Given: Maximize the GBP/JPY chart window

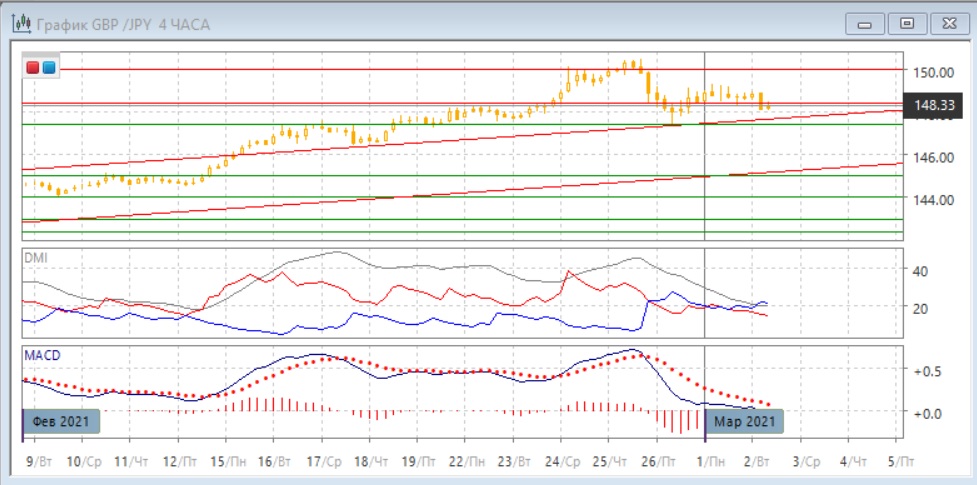Looking at the screenshot, I should [907, 23].
